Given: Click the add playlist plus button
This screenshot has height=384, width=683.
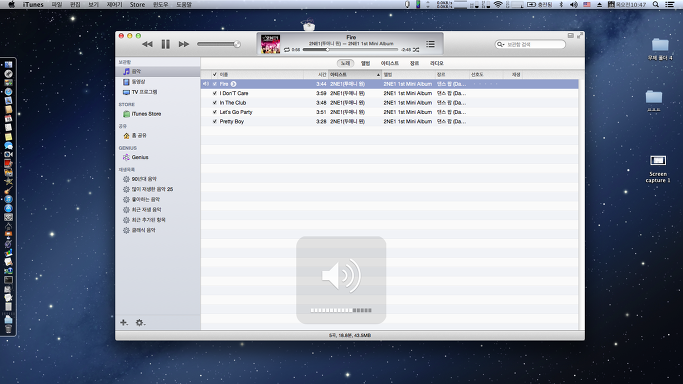Looking at the screenshot, I should point(124,323).
